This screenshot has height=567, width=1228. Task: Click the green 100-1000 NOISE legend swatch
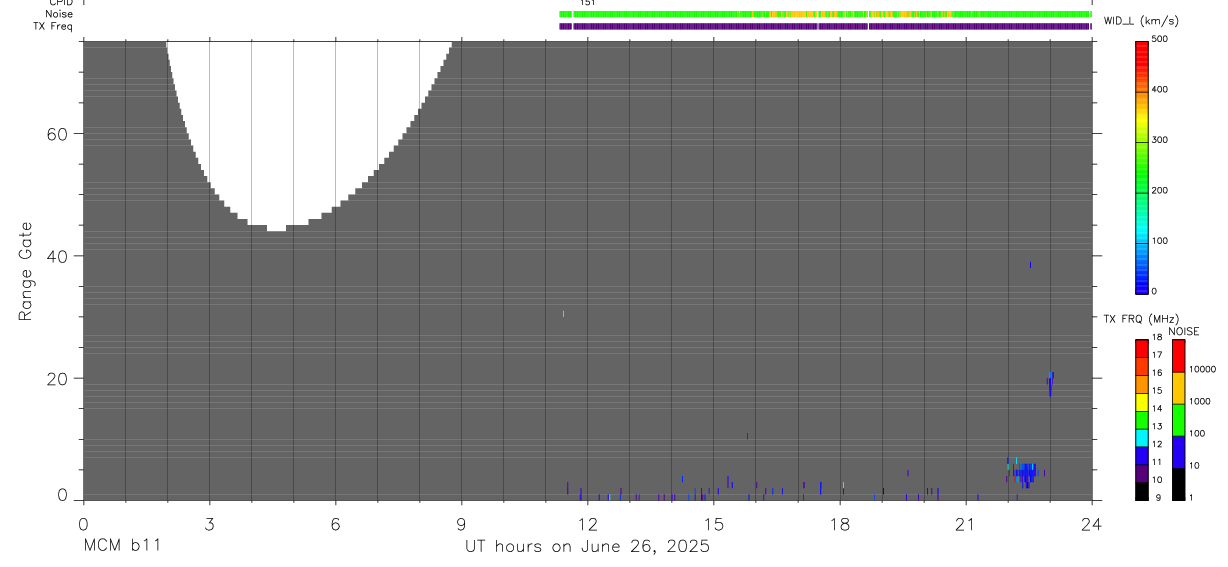pos(1178,420)
